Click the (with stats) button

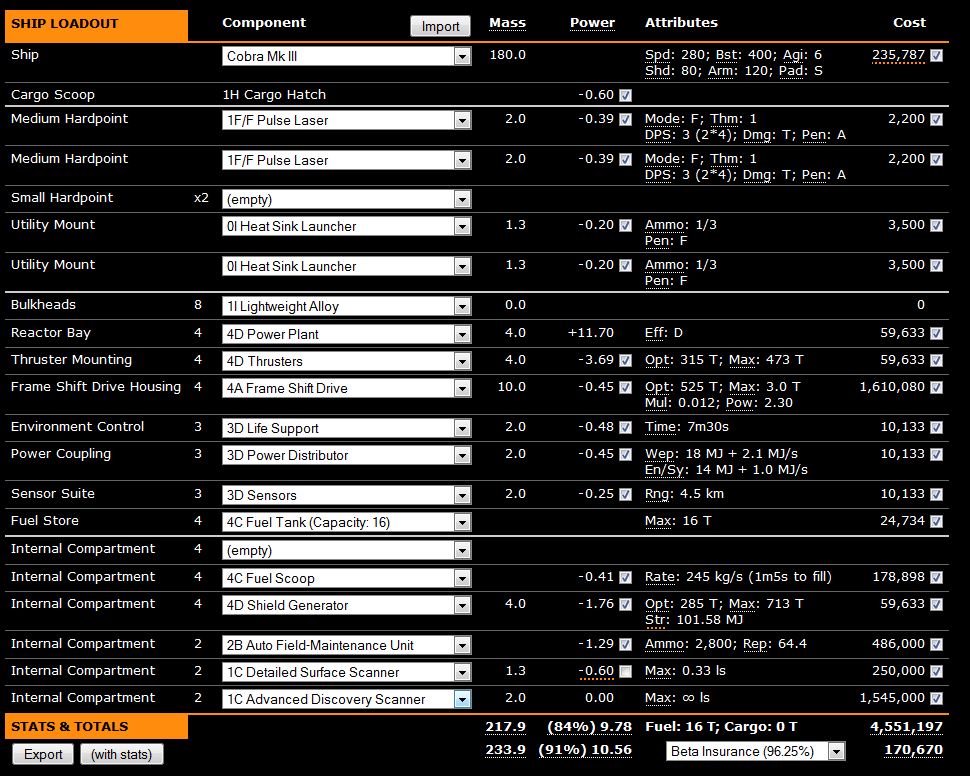[x=121, y=754]
